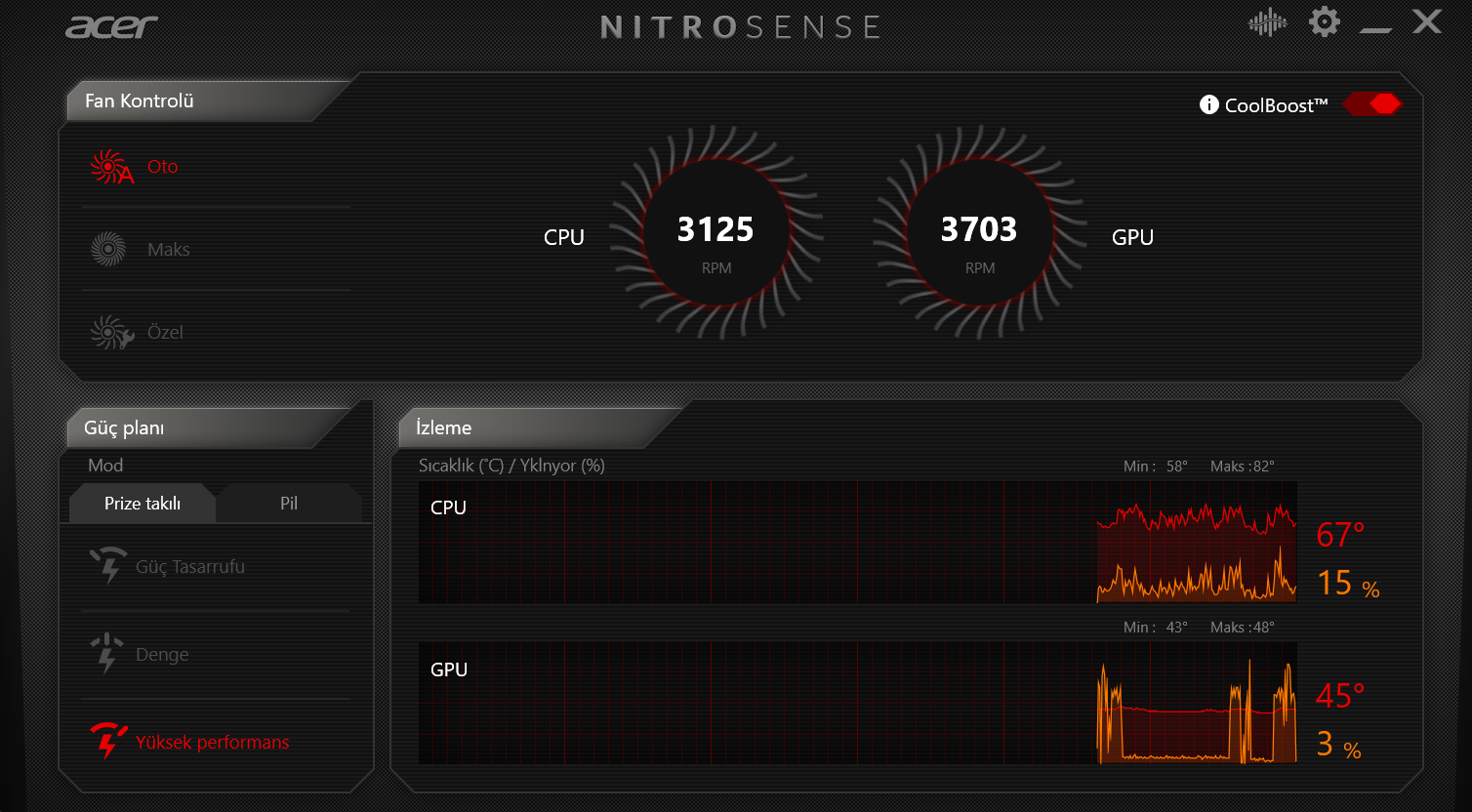Click the CPU graph's Min : 58° reading
Viewport: 1472px width, 812px height.
[1156, 467]
